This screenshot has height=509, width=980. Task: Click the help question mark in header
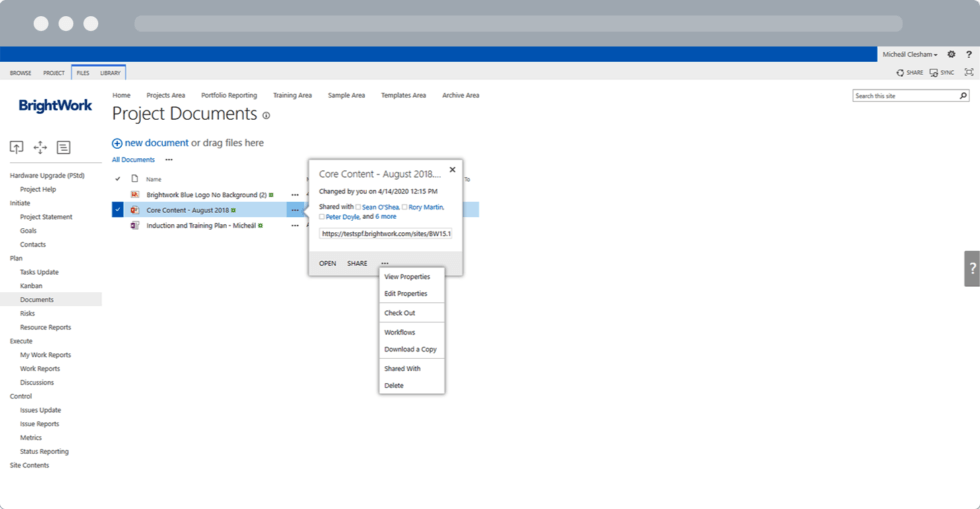tap(968, 55)
